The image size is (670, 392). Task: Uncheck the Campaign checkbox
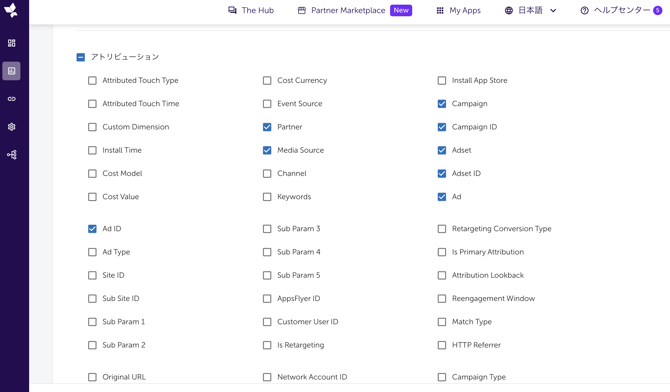[442, 104]
